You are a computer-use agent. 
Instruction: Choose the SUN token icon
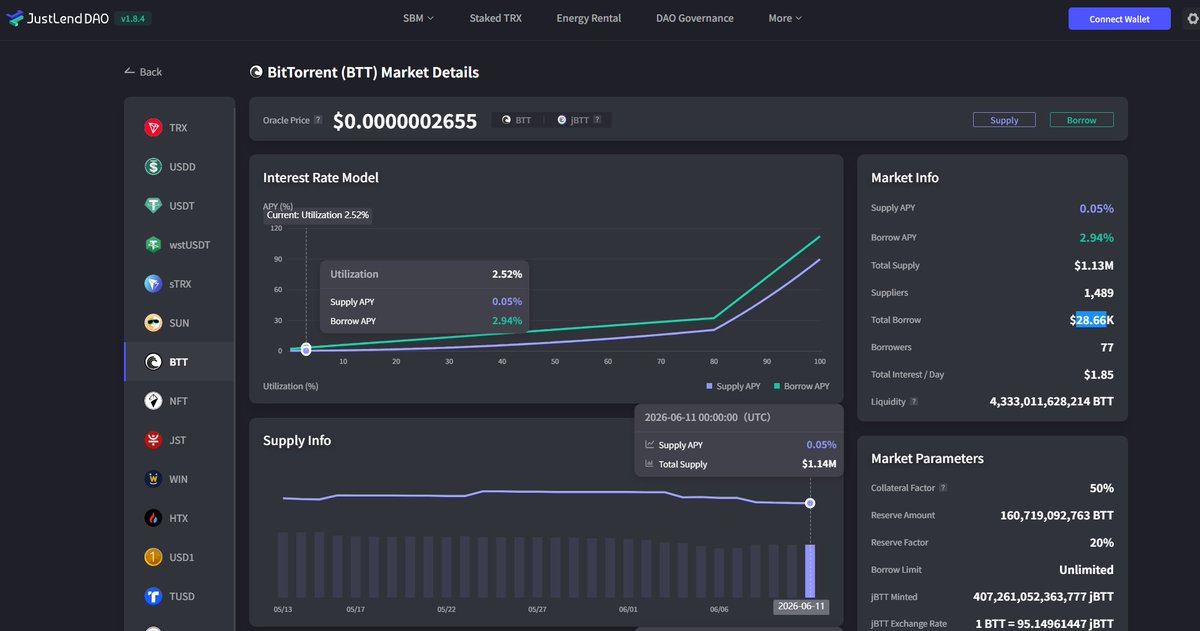153,323
